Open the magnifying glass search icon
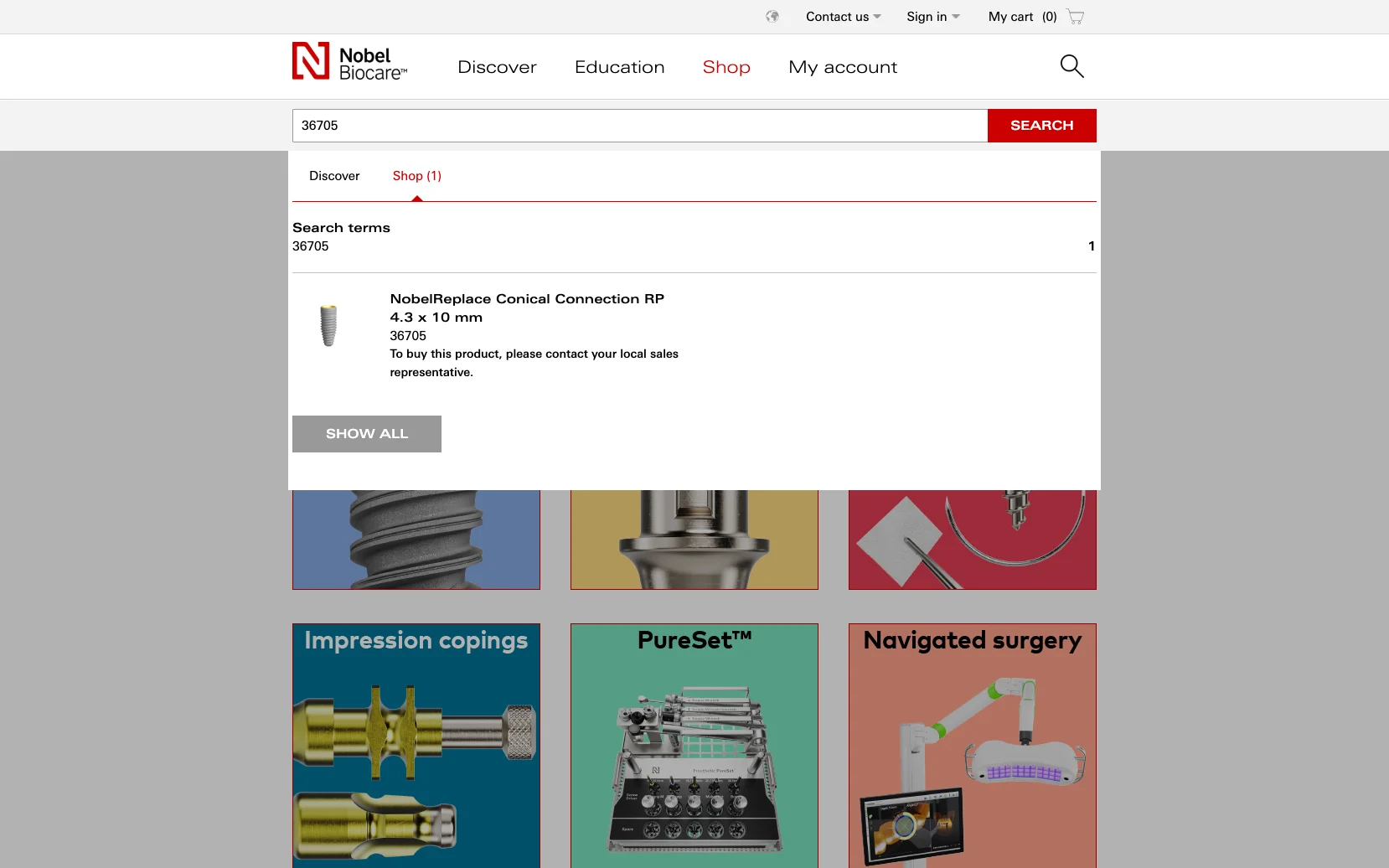Screen dimensions: 1389x868 pyautogui.click(x=1071, y=66)
